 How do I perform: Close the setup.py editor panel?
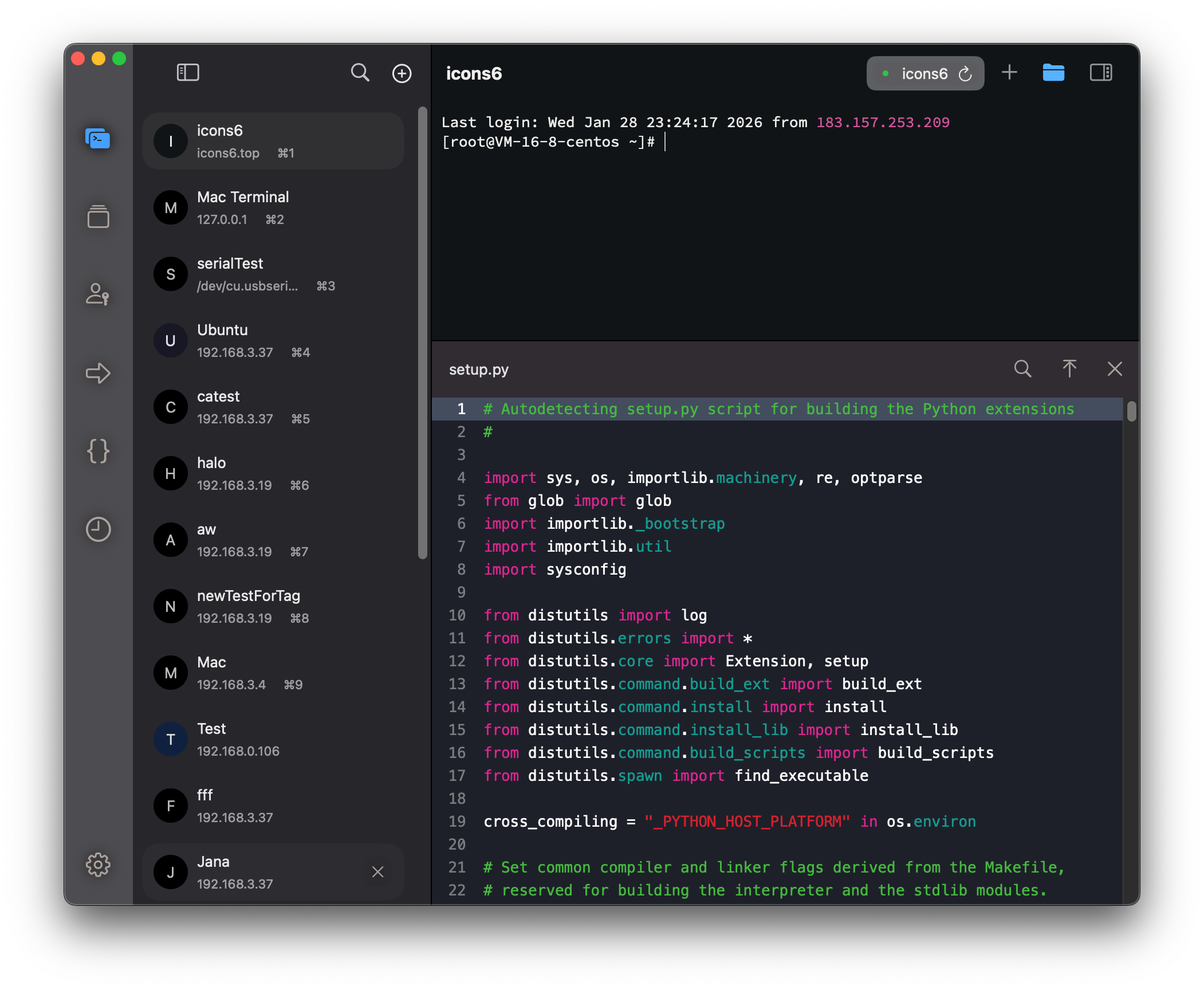(1115, 369)
